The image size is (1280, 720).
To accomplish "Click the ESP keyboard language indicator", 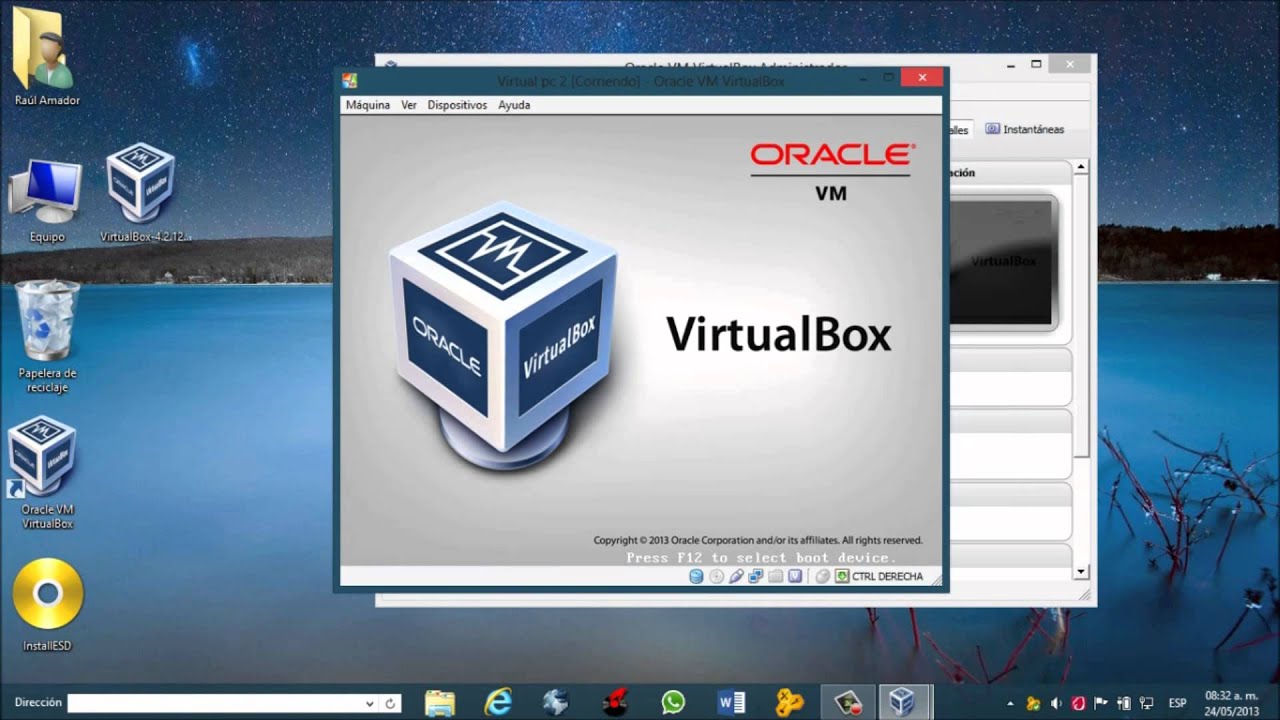I will click(x=1178, y=703).
